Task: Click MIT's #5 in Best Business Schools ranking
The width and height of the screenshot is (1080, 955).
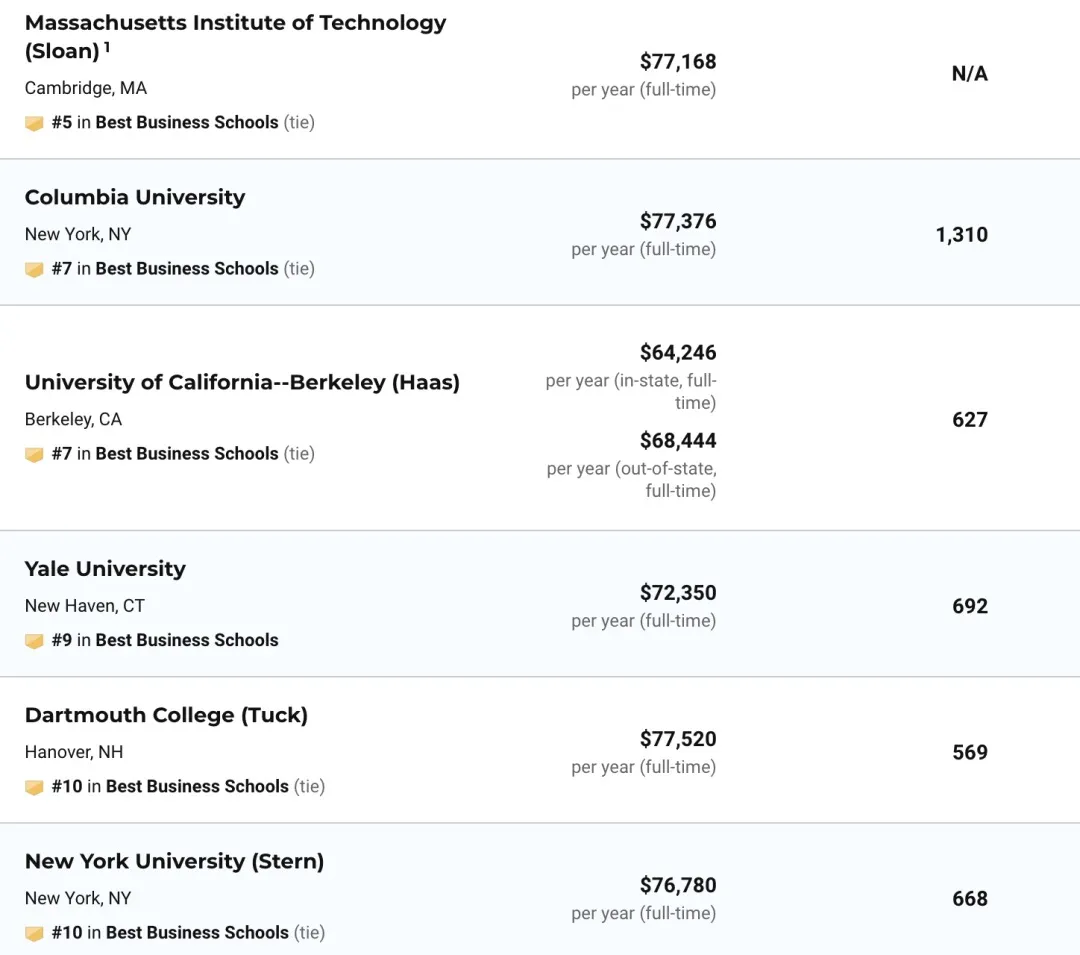Action: [x=165, y=122]
